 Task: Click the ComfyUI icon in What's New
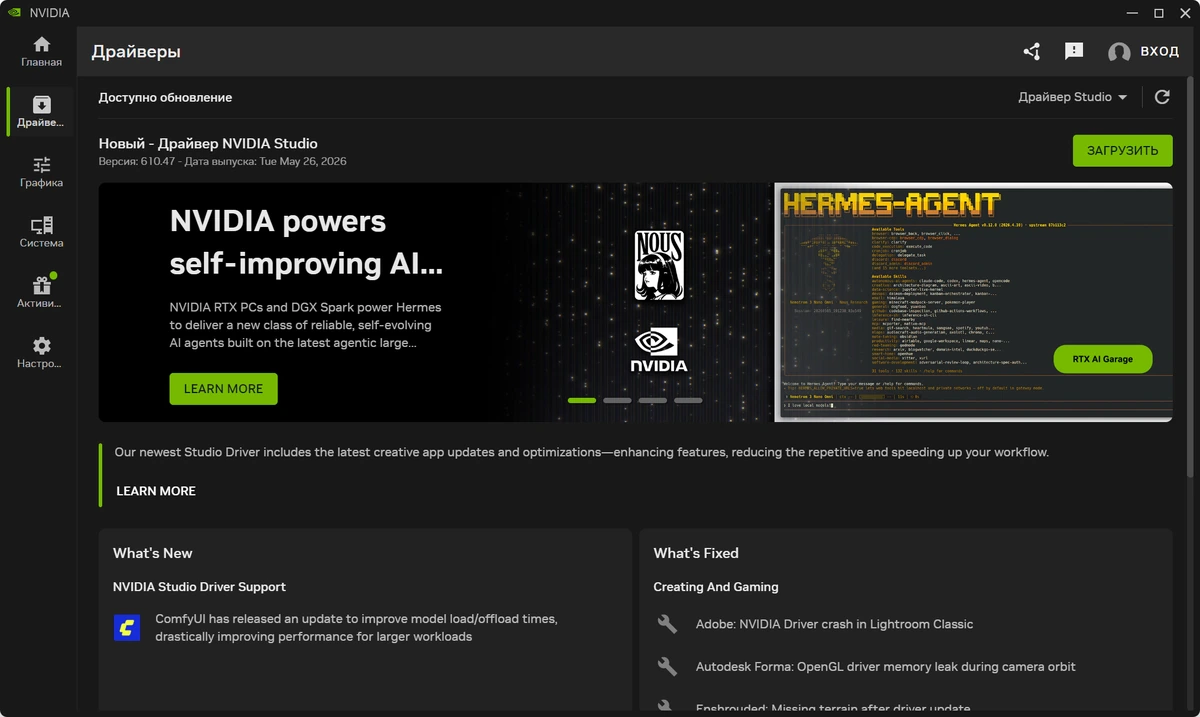[x=127, y=628]
